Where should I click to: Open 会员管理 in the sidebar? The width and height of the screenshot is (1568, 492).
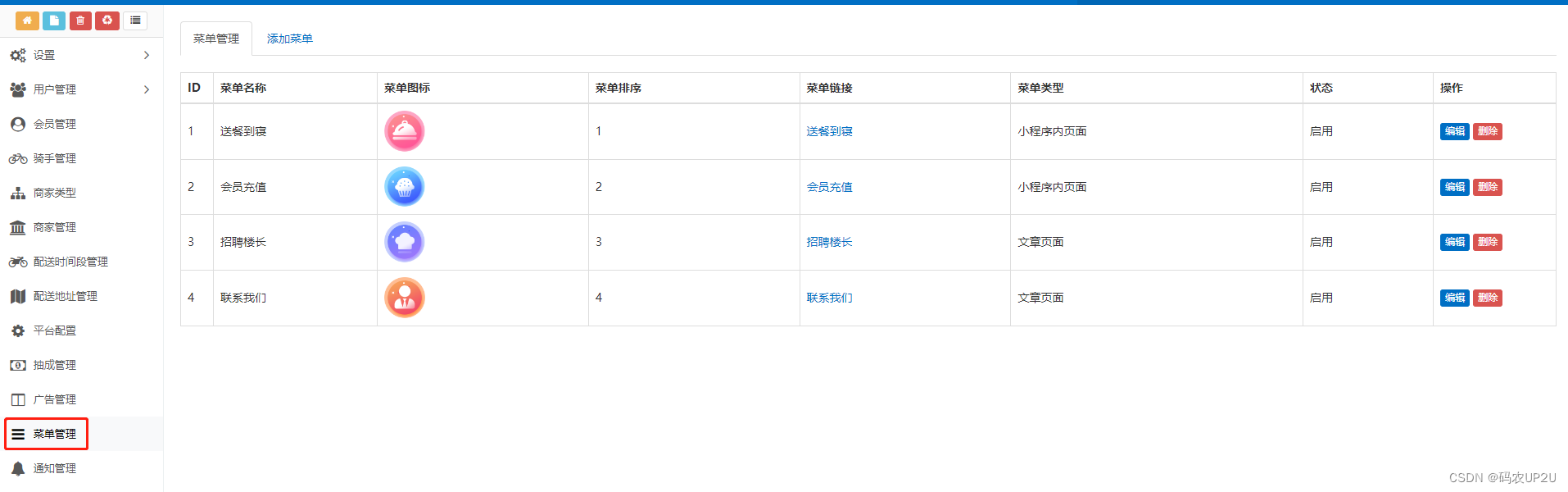(55, 125)
